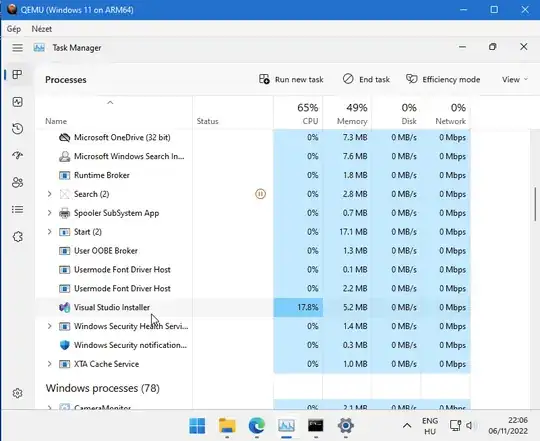Click the Efficiency mode leaf icon
The width and height of the screenshot is (540, 441).
(x=412, y=79)
